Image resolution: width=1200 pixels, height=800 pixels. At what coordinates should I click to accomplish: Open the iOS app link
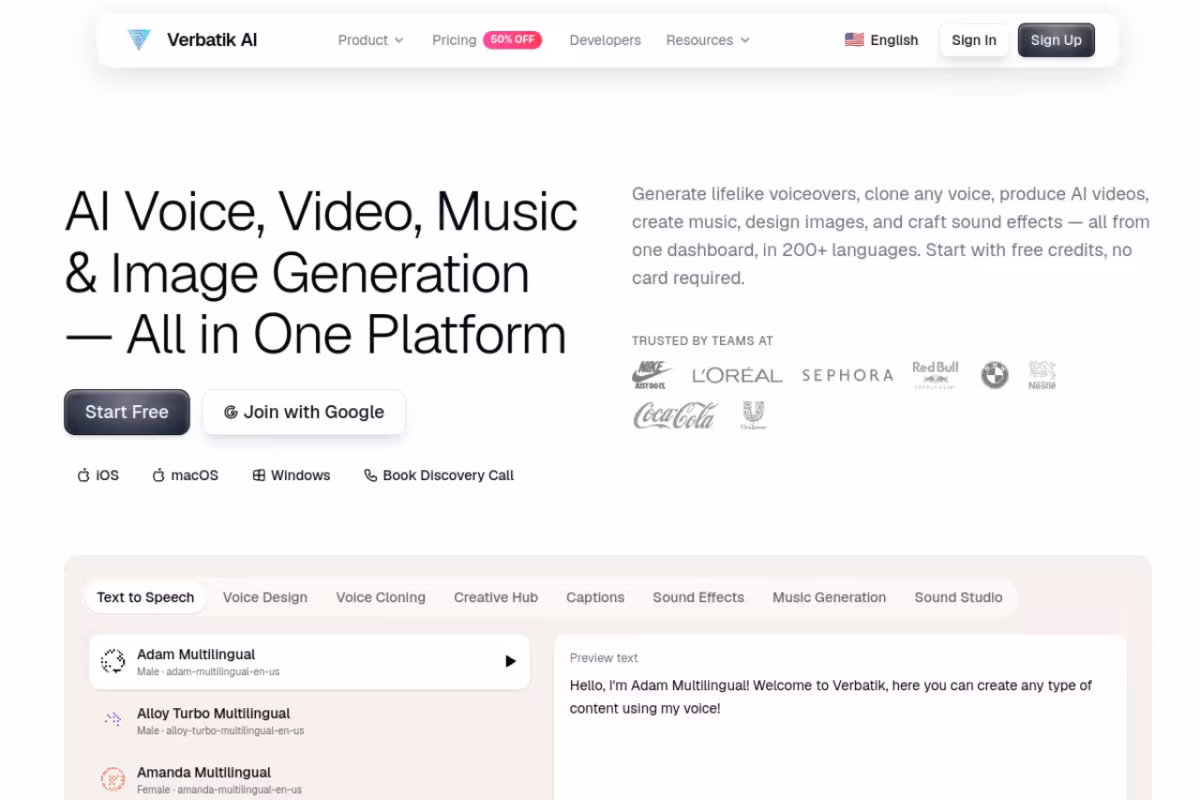click(x=98, y=475)
